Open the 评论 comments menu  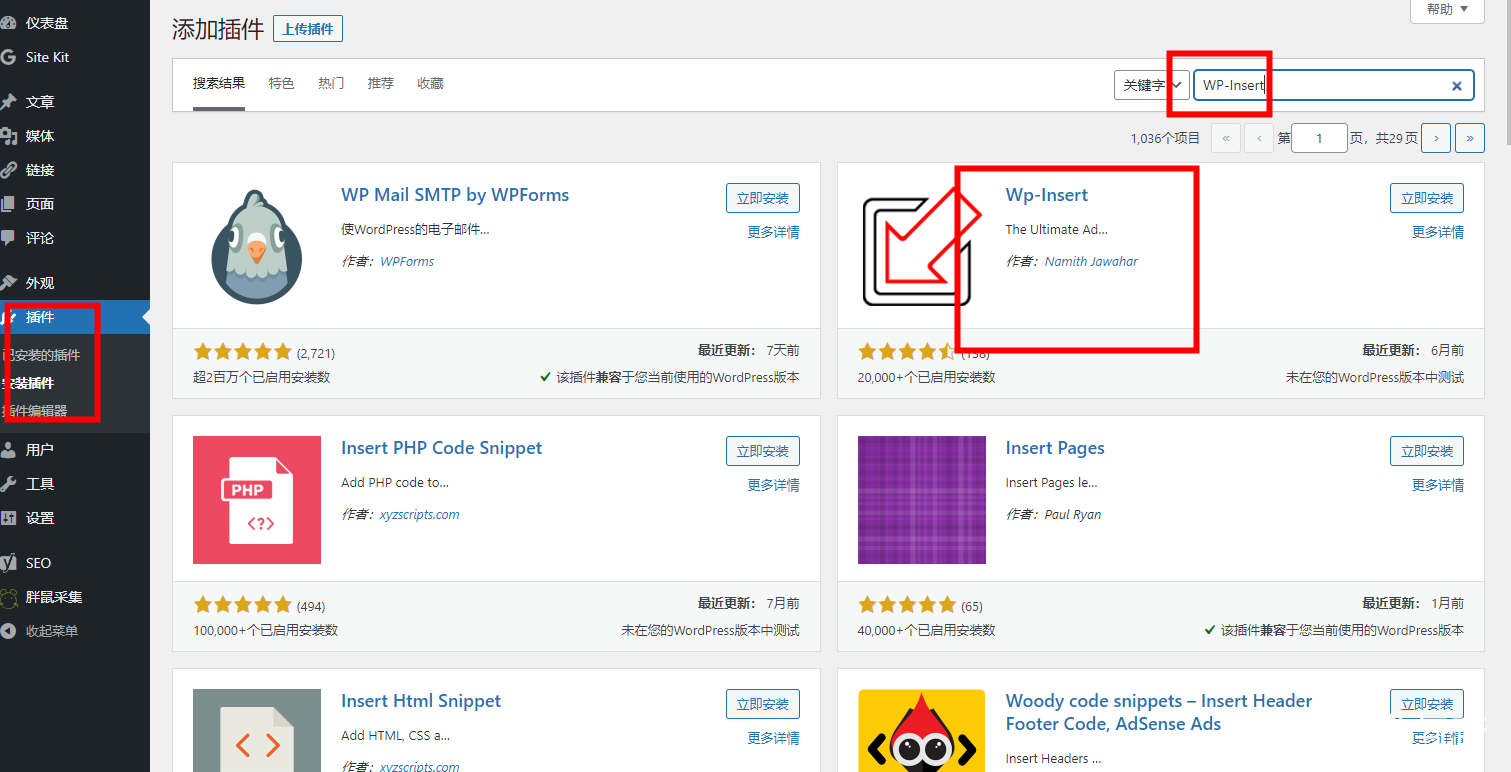(x=74, y=238)
